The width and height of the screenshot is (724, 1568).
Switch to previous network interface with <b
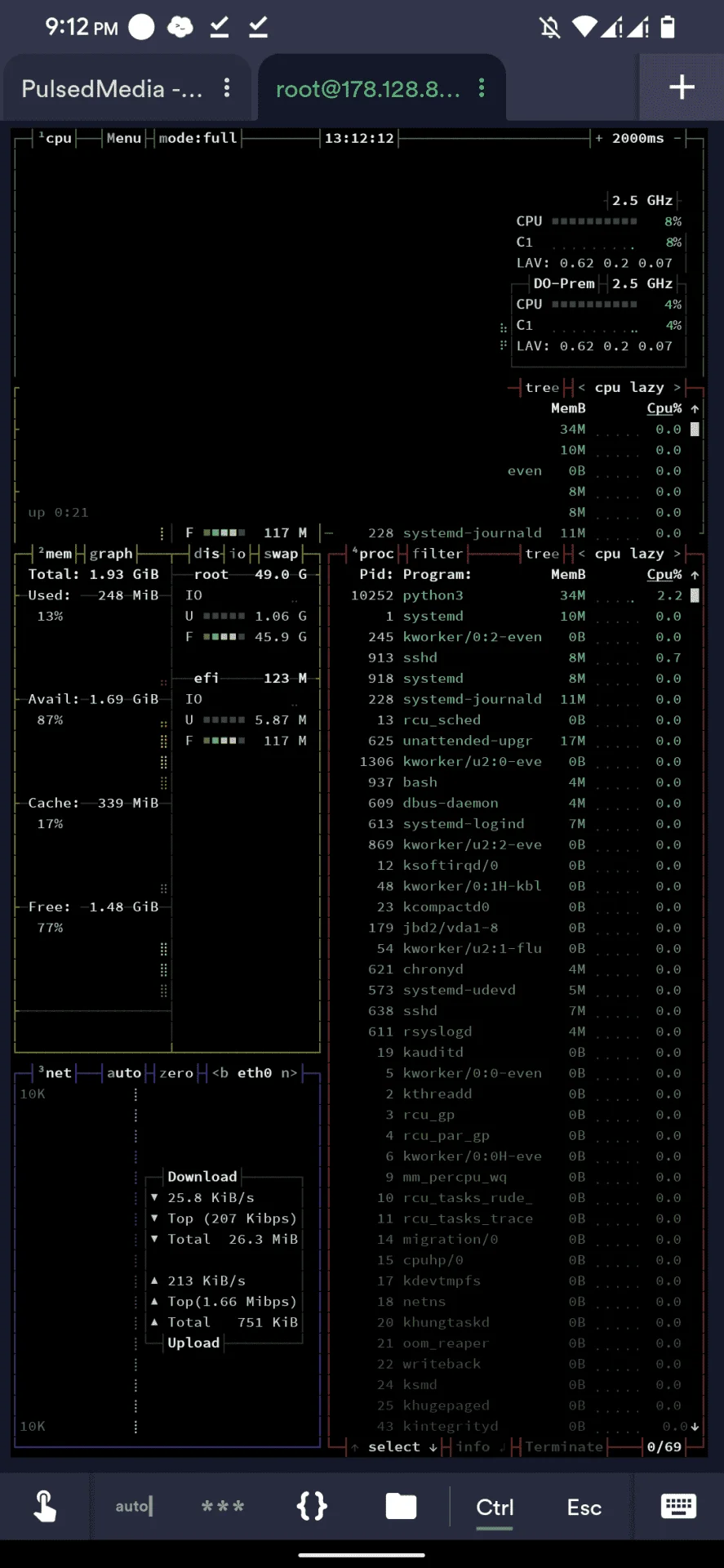tap(220, 1073)
